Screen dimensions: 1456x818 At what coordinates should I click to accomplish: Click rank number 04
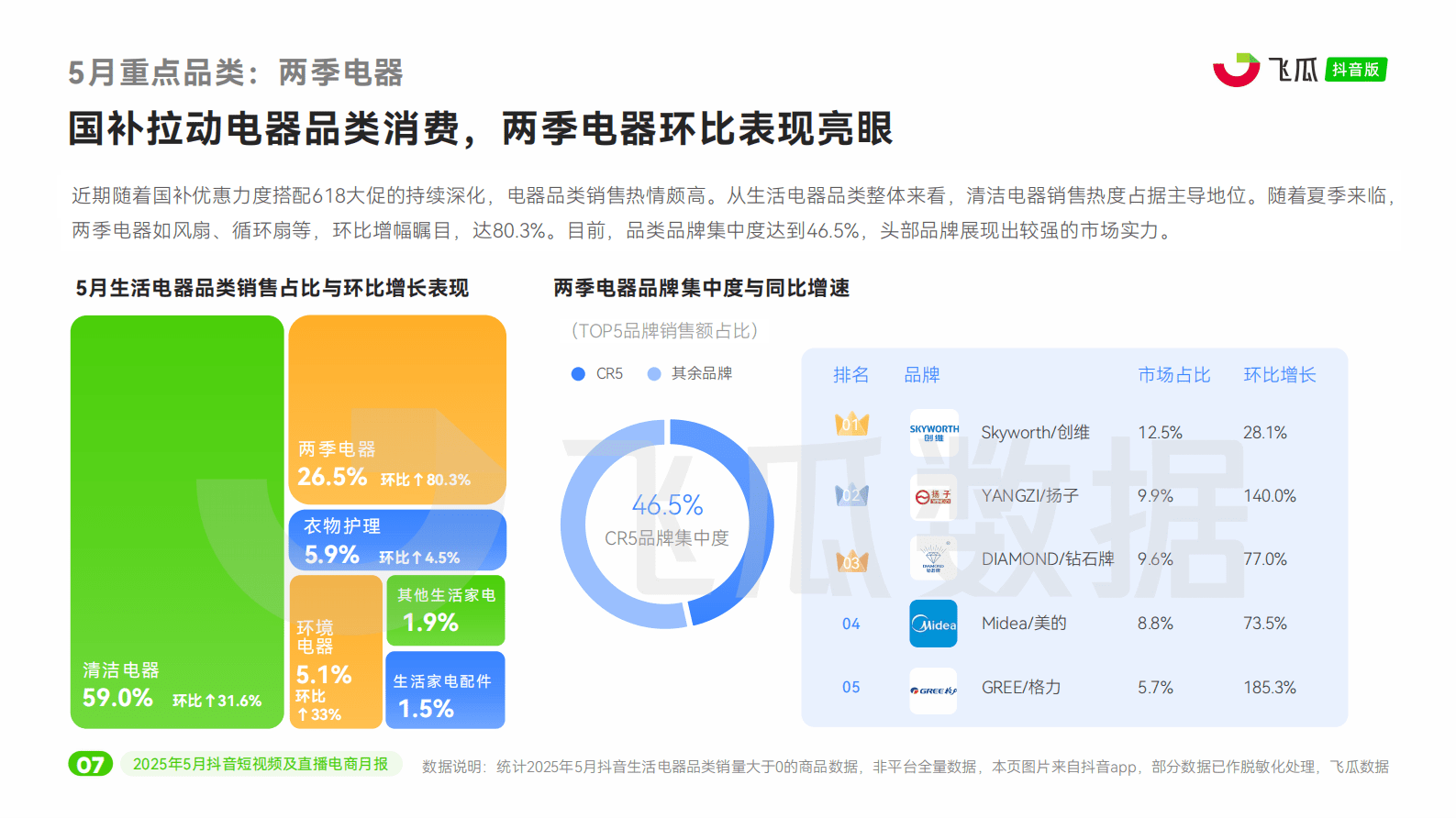[851, 625]
